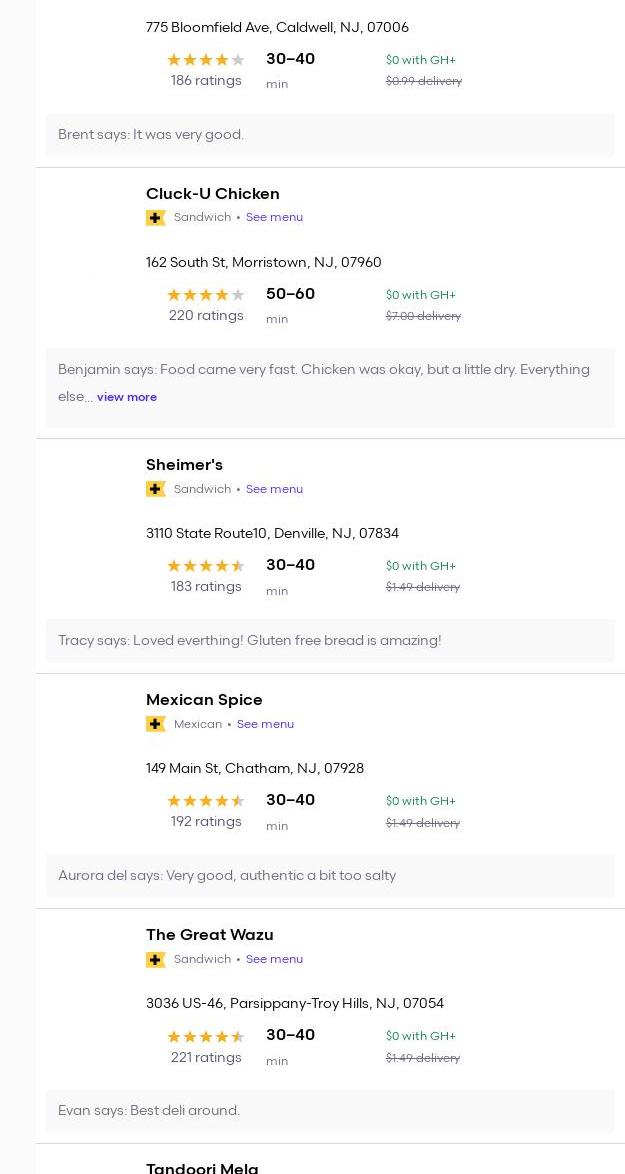Screen dimensions: 625x1174
Task: Open the Cluck-U Chicken restaurant page
Action: pyautogui.click(x=213, y=194)
